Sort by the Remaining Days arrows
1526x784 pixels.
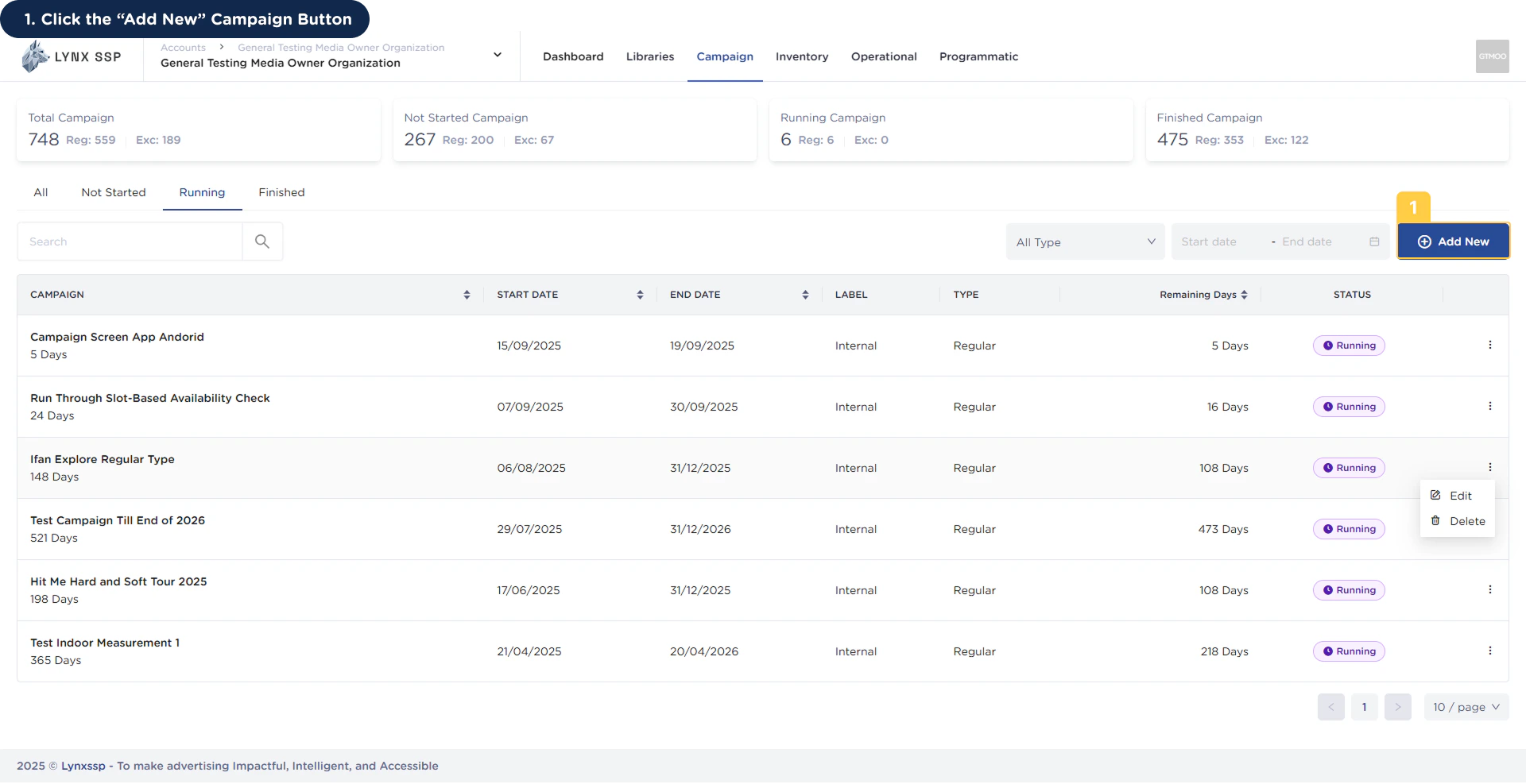1244,295
